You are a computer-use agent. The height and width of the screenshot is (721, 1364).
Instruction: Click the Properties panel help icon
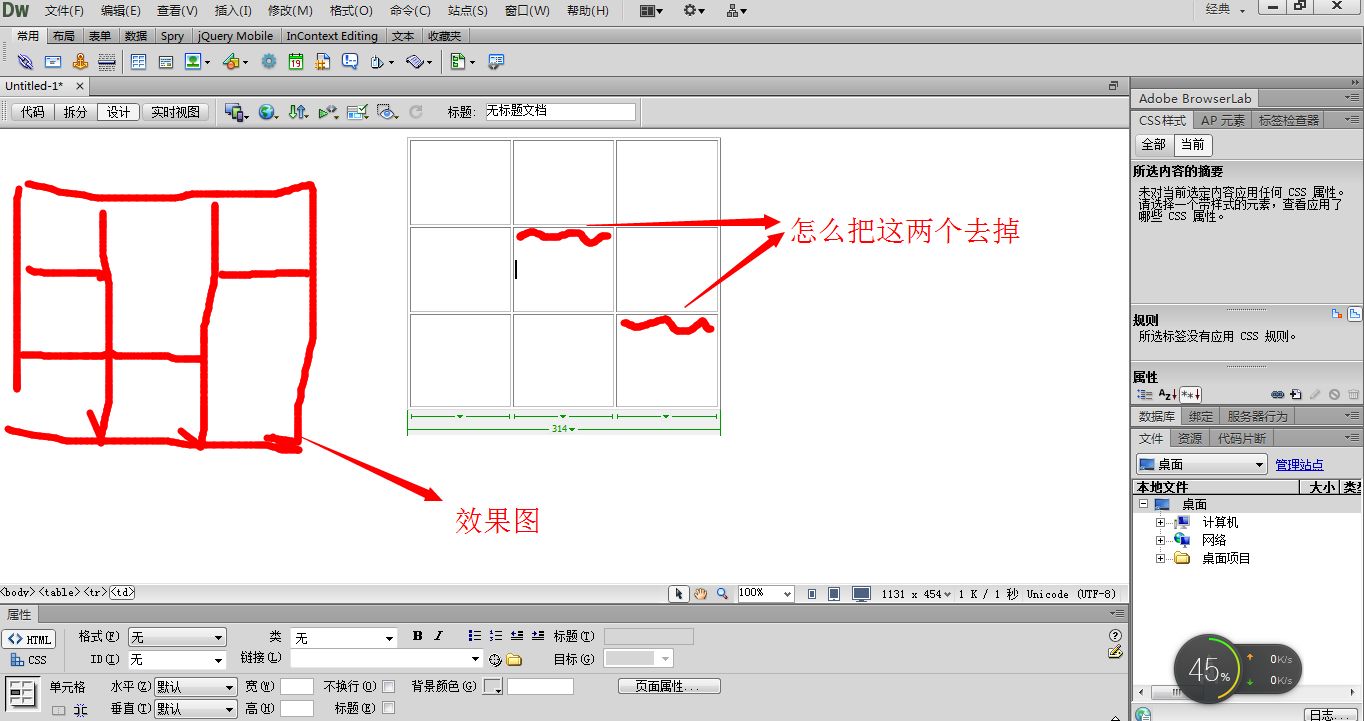click(1115, 635)
